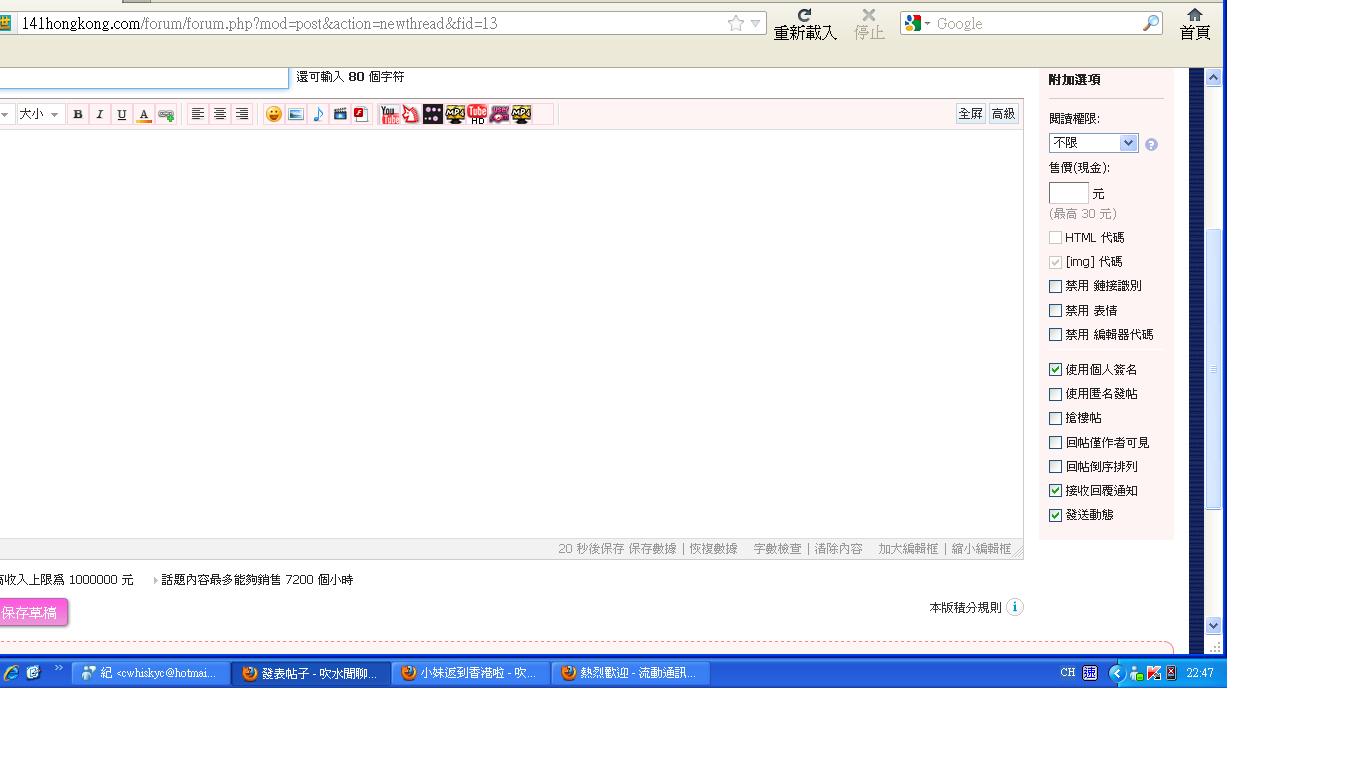The width and height of the screenshot is (1360, 768).
Task: Disable the 使用個人簽名 checkbox
Action: [1055, 370]
